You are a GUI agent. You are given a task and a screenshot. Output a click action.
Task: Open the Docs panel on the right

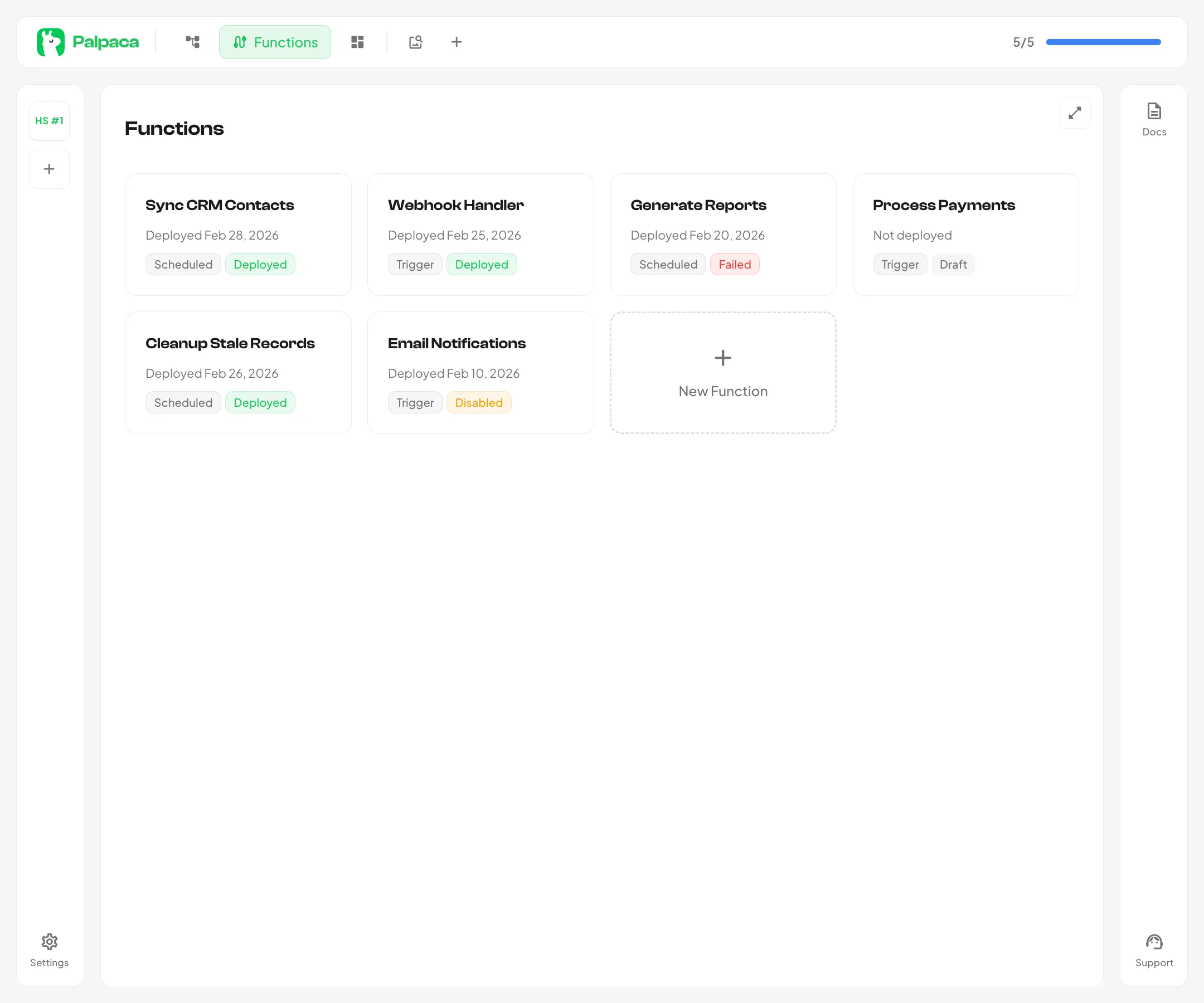click(x=1153, y=118)
